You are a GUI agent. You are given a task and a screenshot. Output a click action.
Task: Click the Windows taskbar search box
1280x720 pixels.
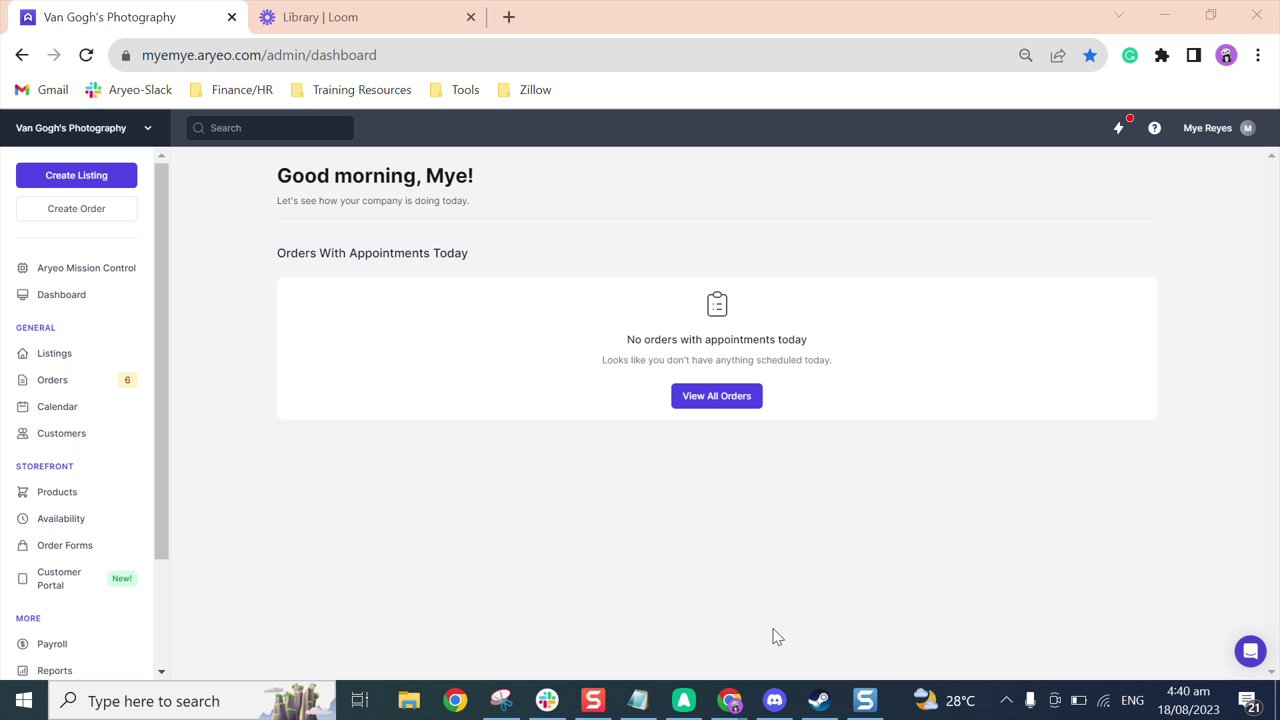pyautogui.click(x=192, y=700)
